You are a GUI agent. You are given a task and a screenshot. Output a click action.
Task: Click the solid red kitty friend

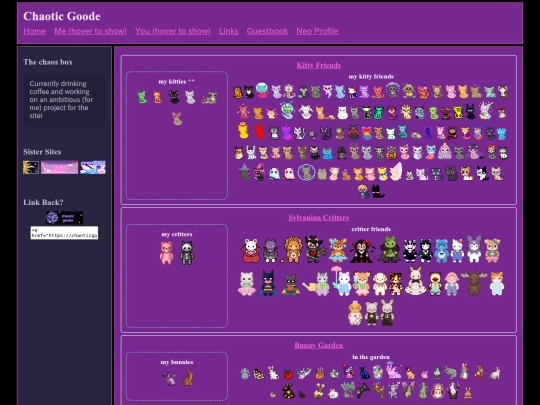coord(259,132)
